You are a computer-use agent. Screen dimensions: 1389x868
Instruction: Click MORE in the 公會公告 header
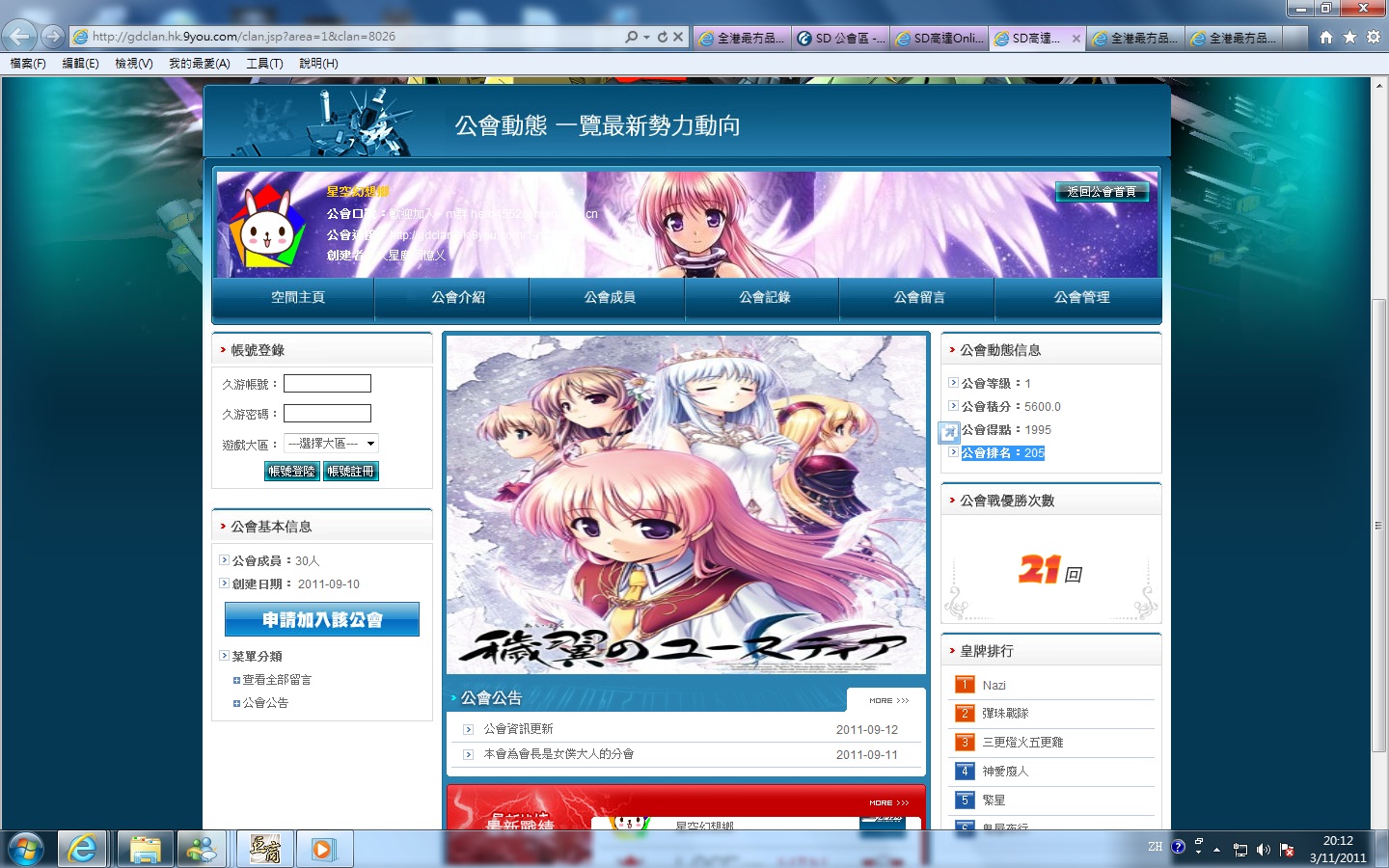(x=888, y=701)
